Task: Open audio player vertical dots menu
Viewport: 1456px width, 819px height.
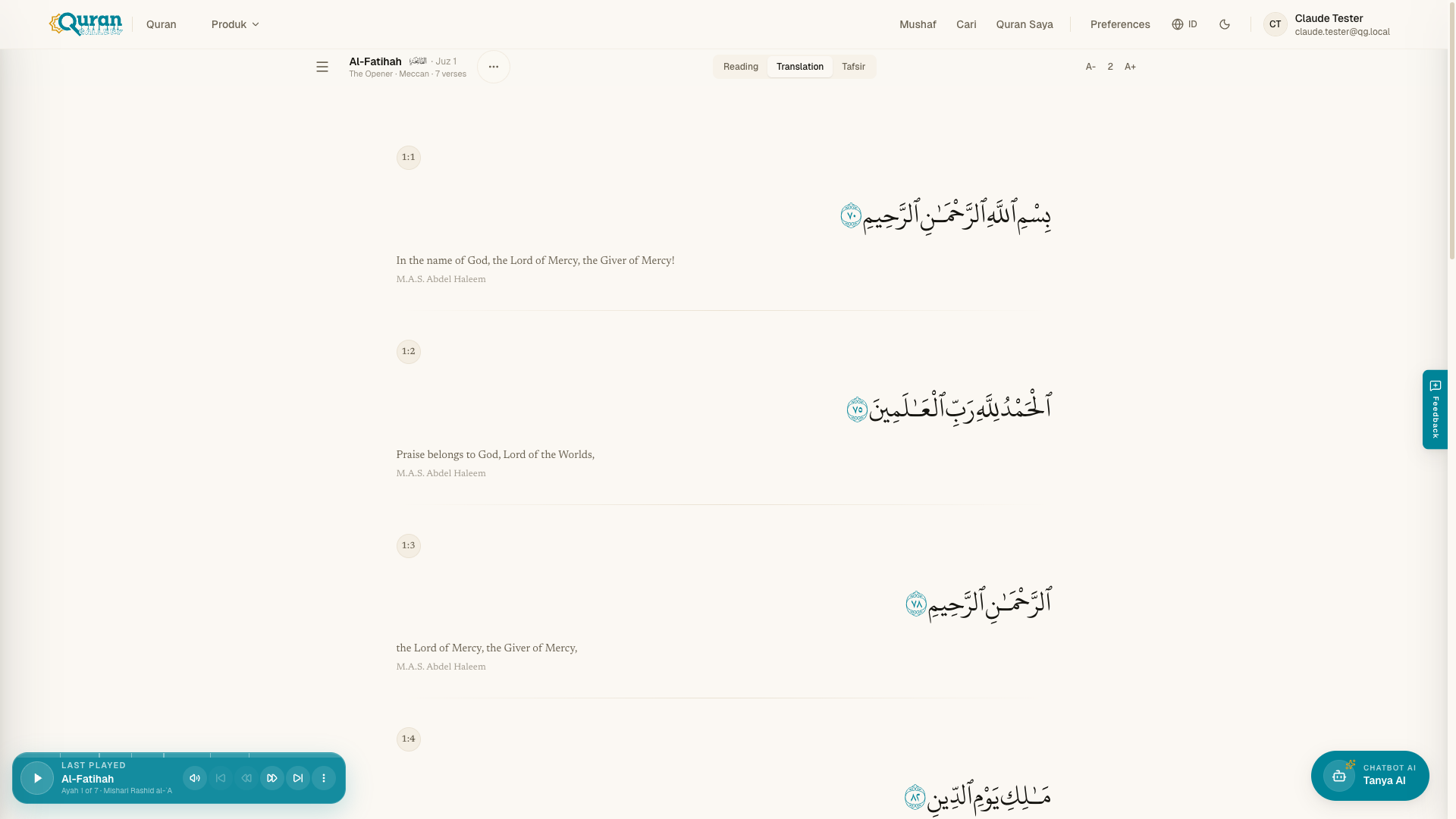Action: pos(324,778)
